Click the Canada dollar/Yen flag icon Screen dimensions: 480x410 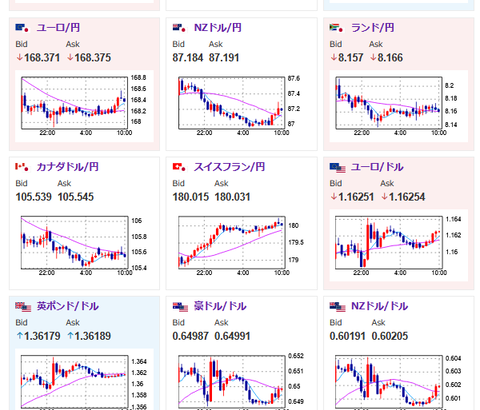pyautogui.click(x=22, y=167)
